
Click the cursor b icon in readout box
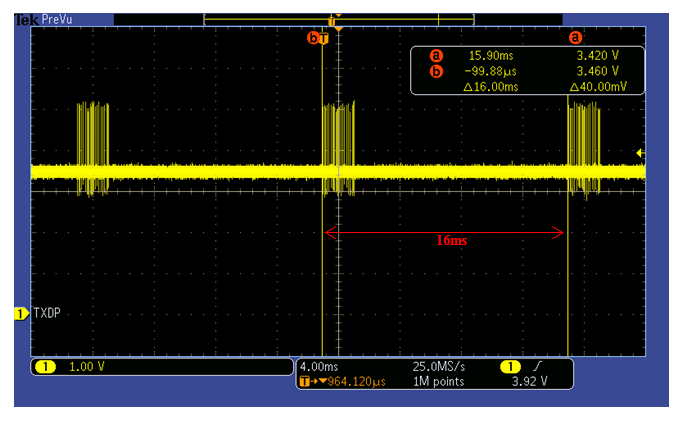436,71
